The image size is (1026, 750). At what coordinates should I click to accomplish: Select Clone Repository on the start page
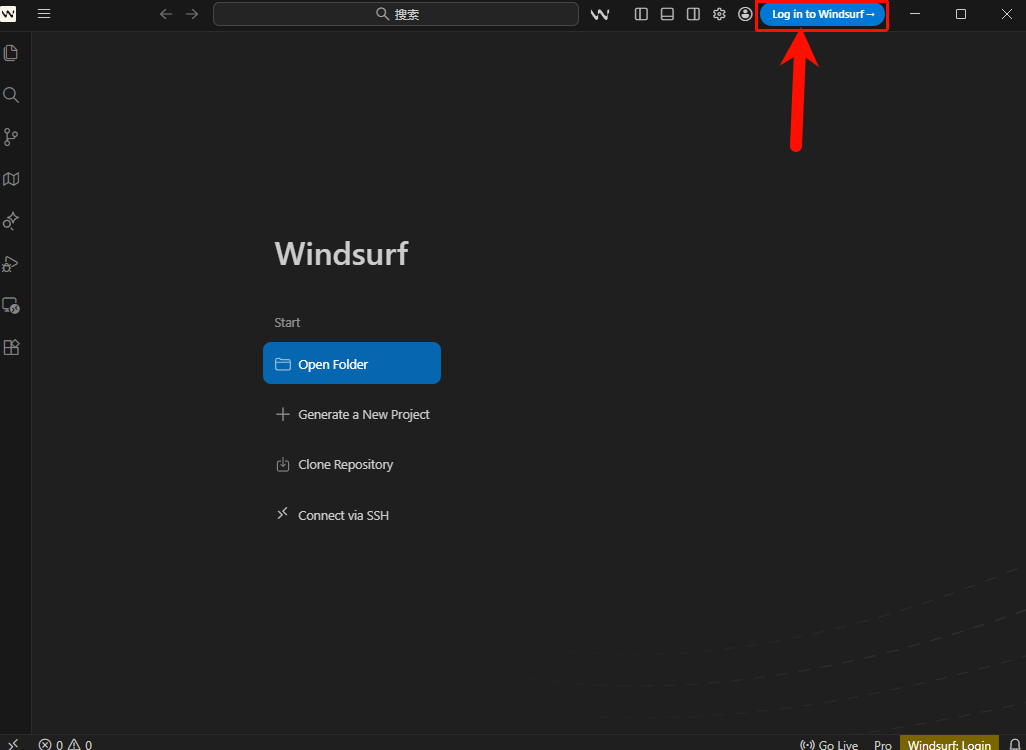(x=345, y=465)
